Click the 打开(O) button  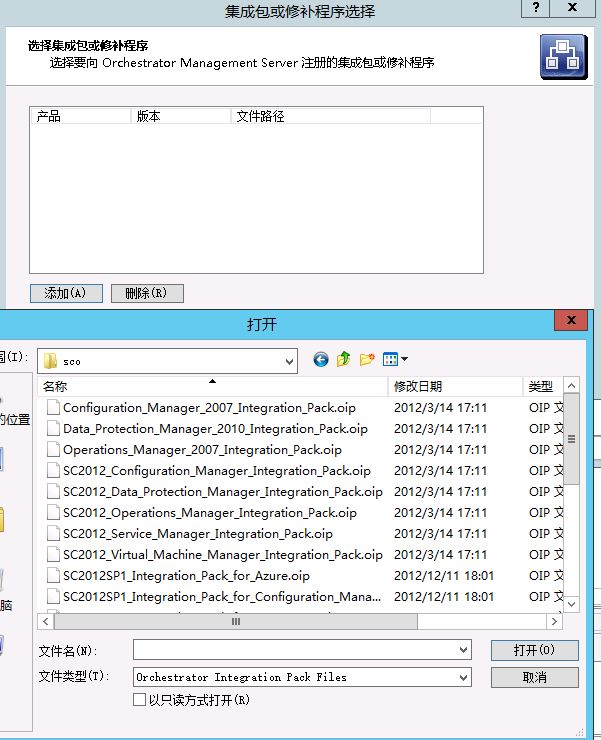click(x=534, y=650)
